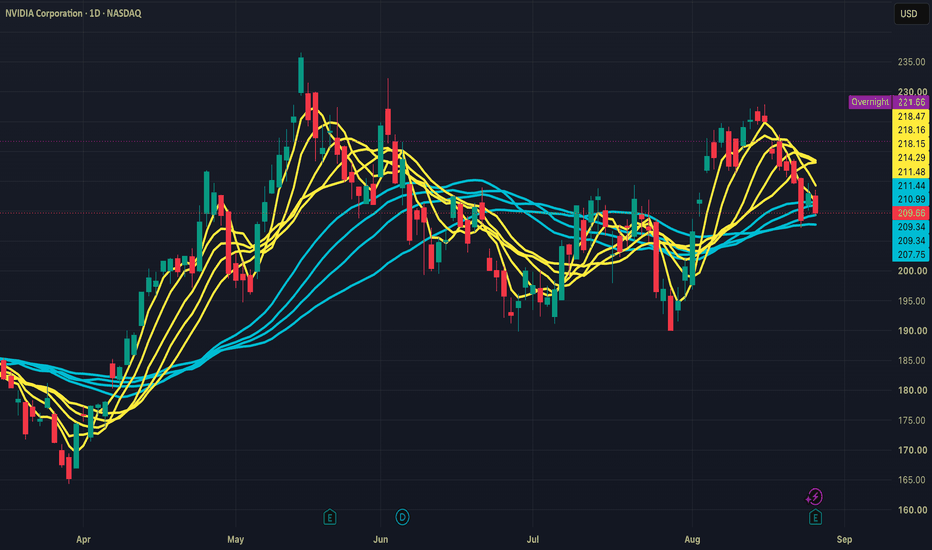The width and height of the screenshot is (932, 550).
Task: Select the Overnight price label
Action: 870,102
